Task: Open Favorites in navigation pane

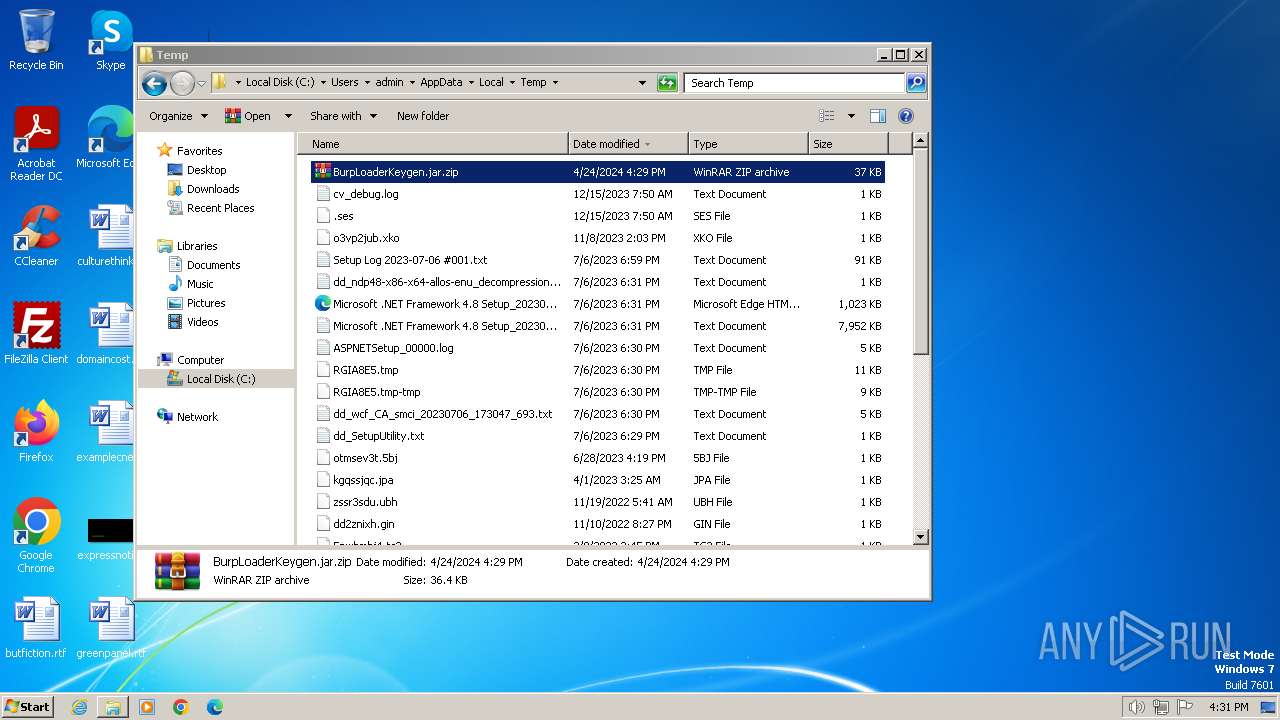Action: (199, 151)
